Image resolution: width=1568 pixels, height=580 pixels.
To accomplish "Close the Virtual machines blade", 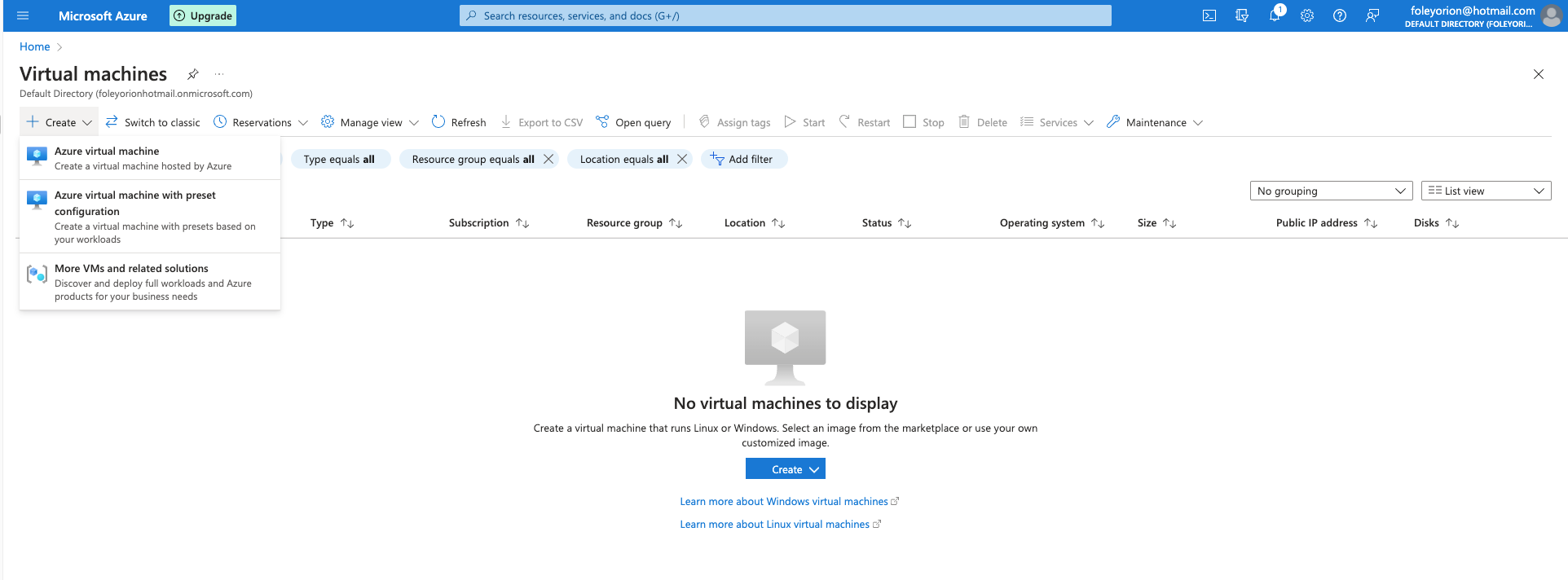I will pos(1539,74).
